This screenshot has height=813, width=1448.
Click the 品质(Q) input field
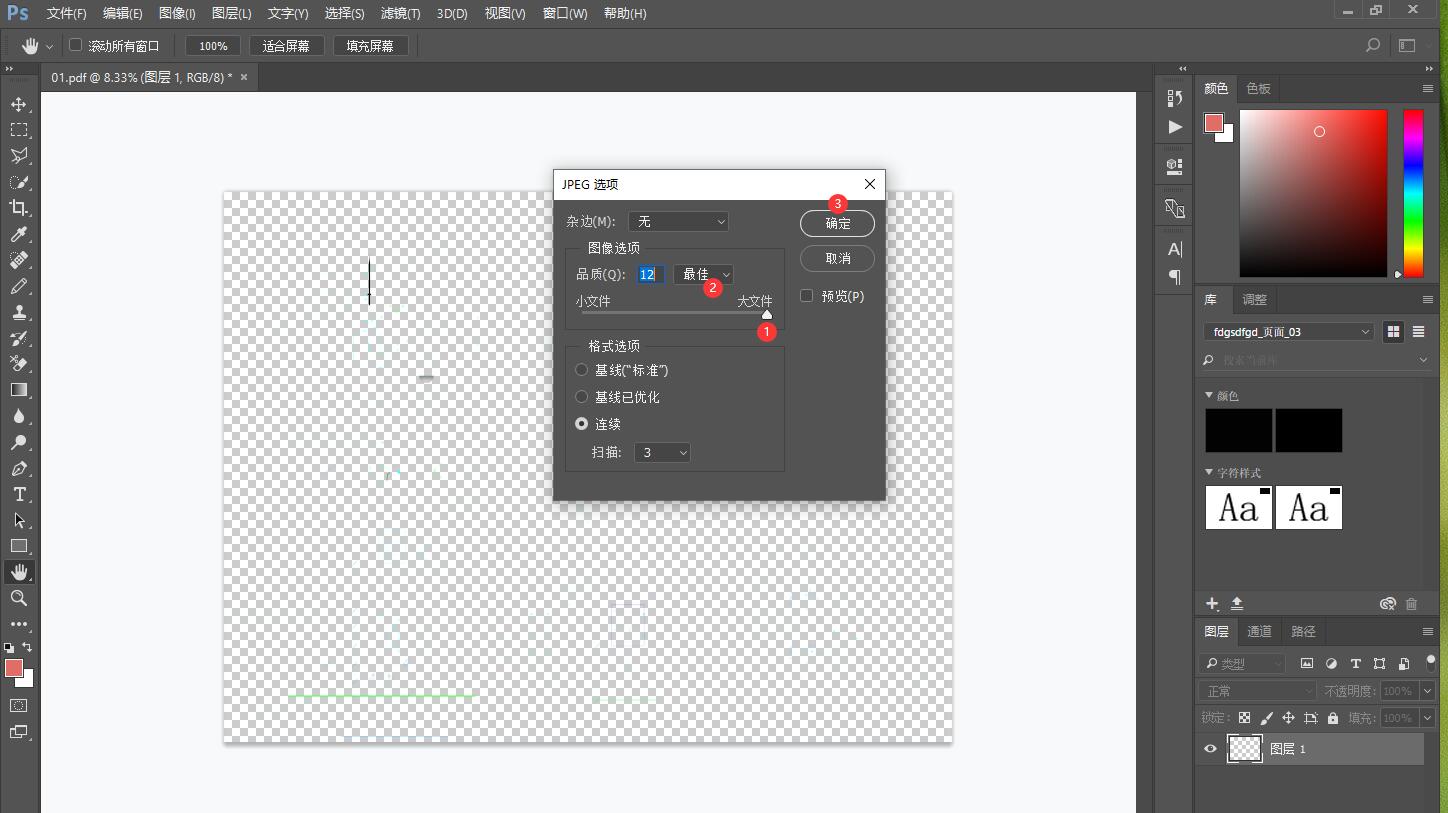(649, 274)
